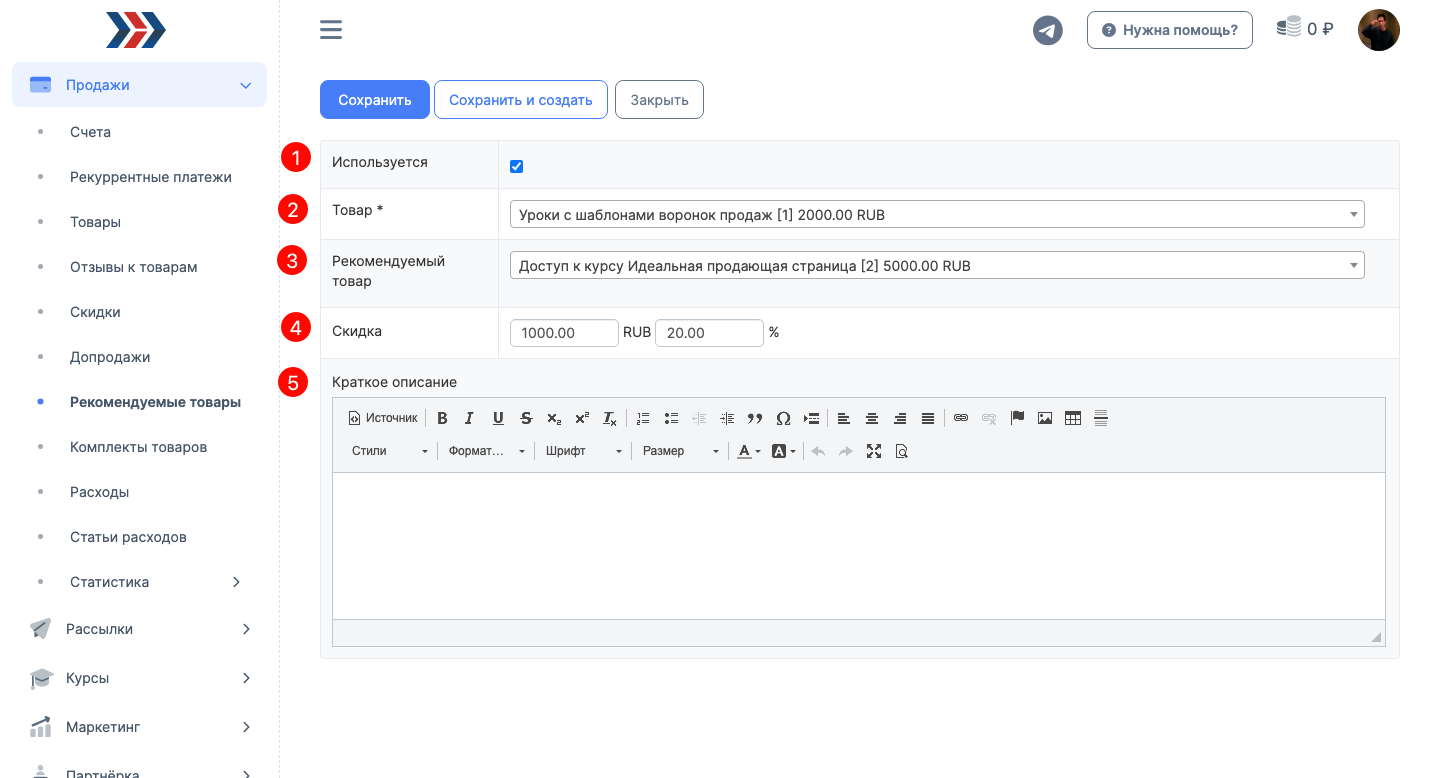
Task: Insert a block quote
Action: [x=755, y=418]
